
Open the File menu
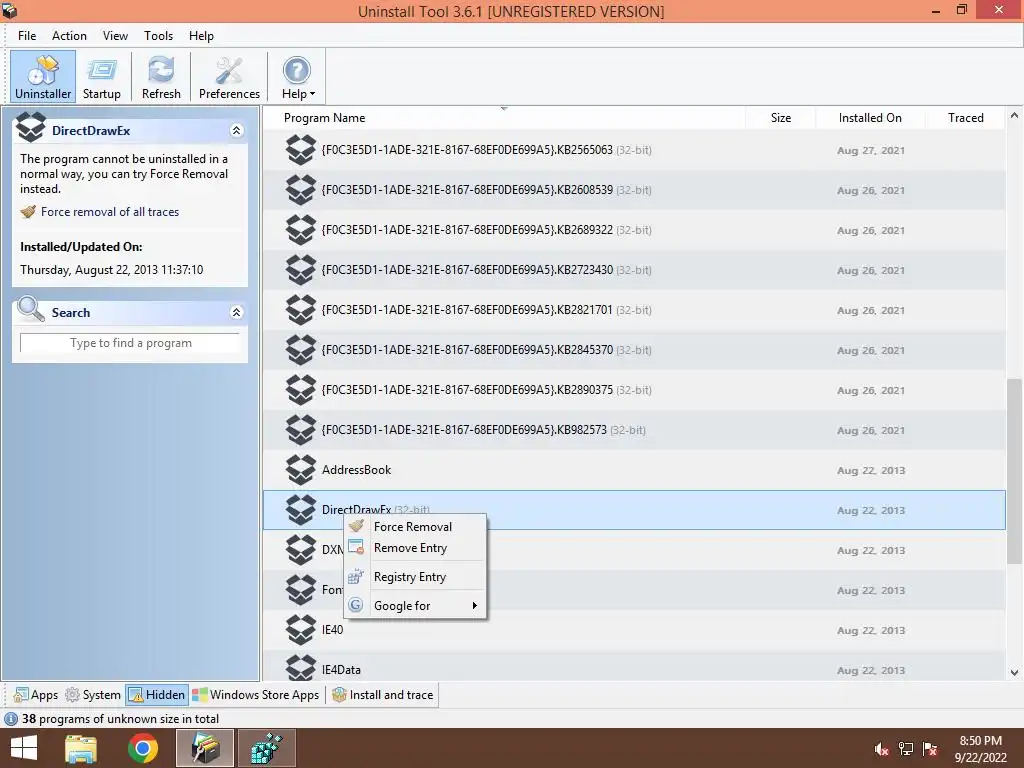click(27, 36)
